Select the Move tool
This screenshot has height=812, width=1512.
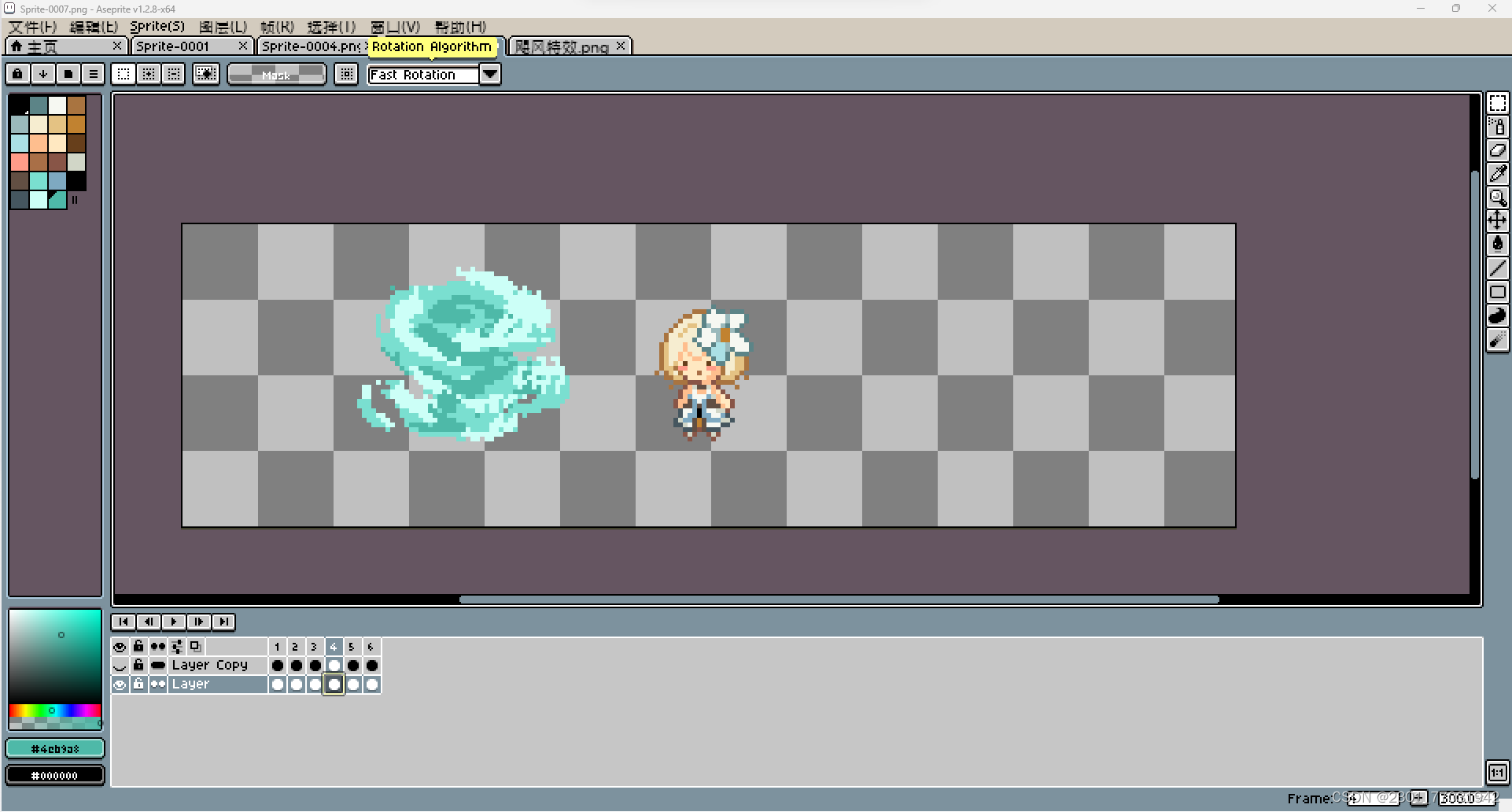point(1497,221)
